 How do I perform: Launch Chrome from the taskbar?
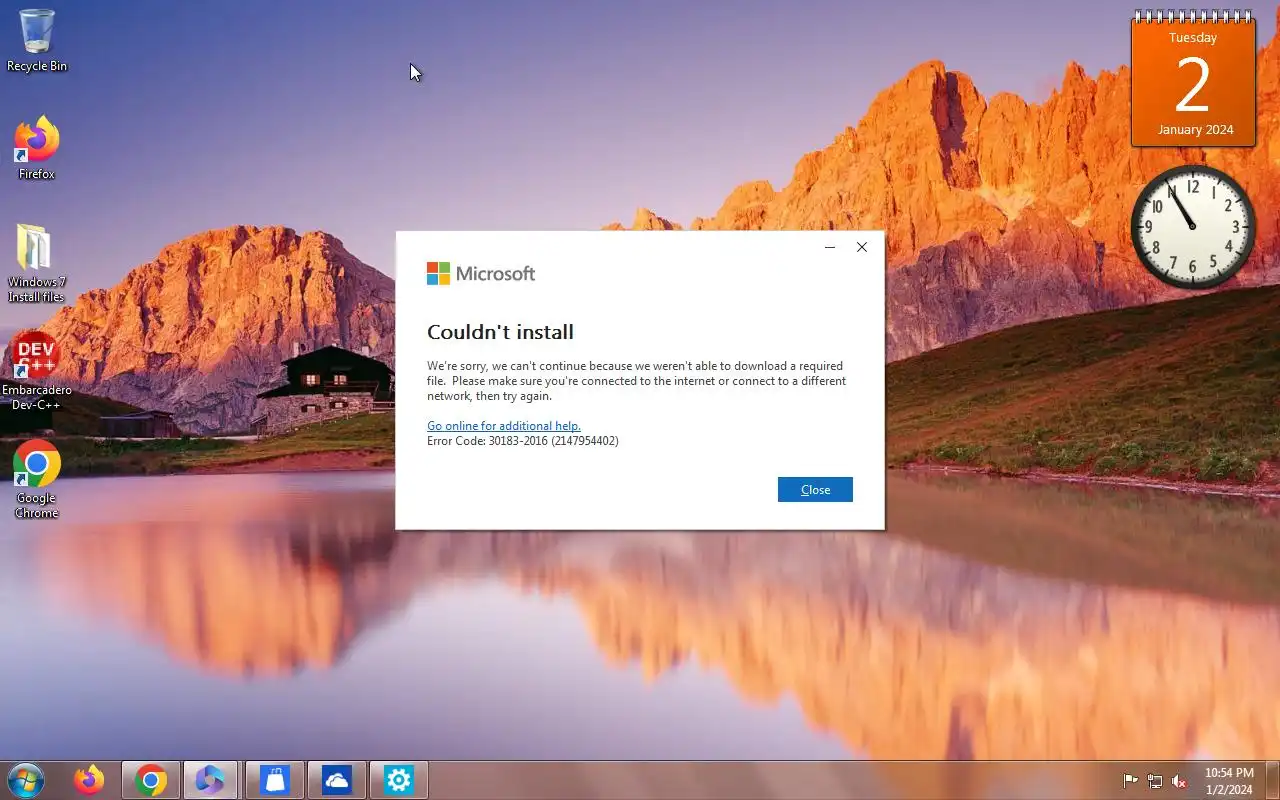pos(151,780)
